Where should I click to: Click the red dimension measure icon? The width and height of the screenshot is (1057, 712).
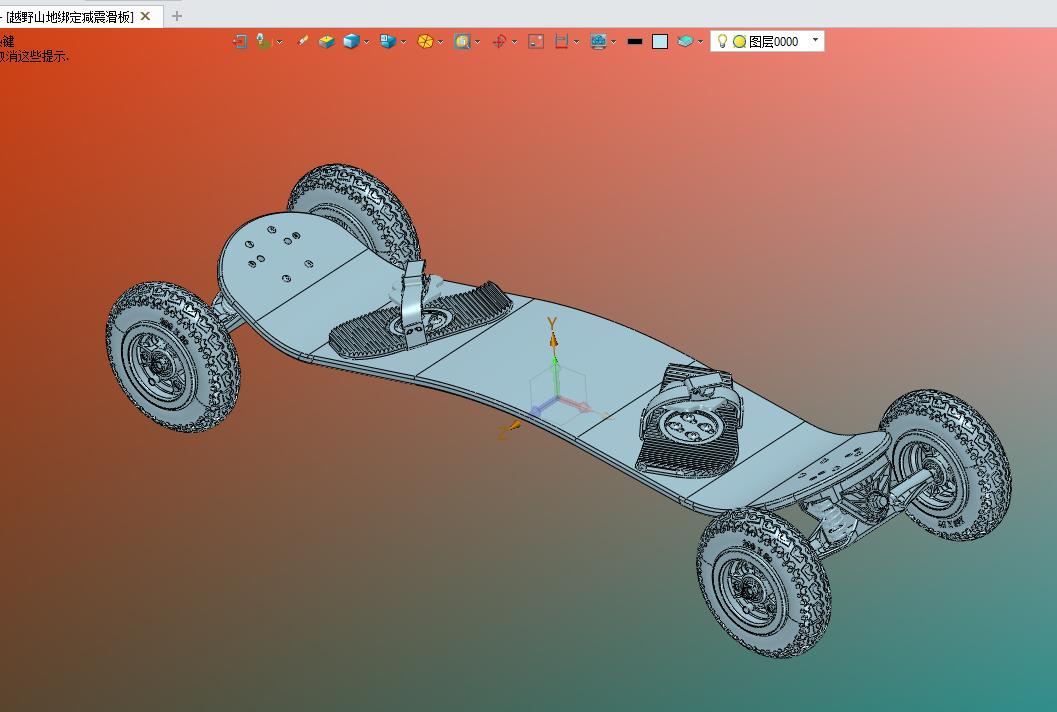(x=562, y=42)
